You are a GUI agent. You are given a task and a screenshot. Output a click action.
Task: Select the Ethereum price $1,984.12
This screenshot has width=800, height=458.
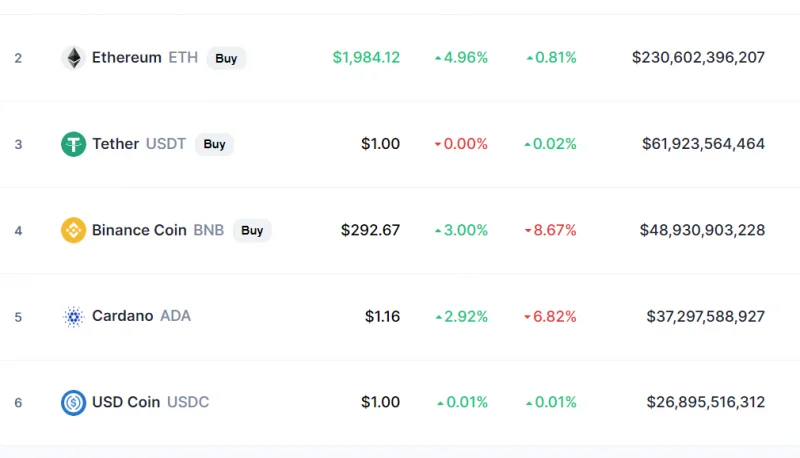366,58
